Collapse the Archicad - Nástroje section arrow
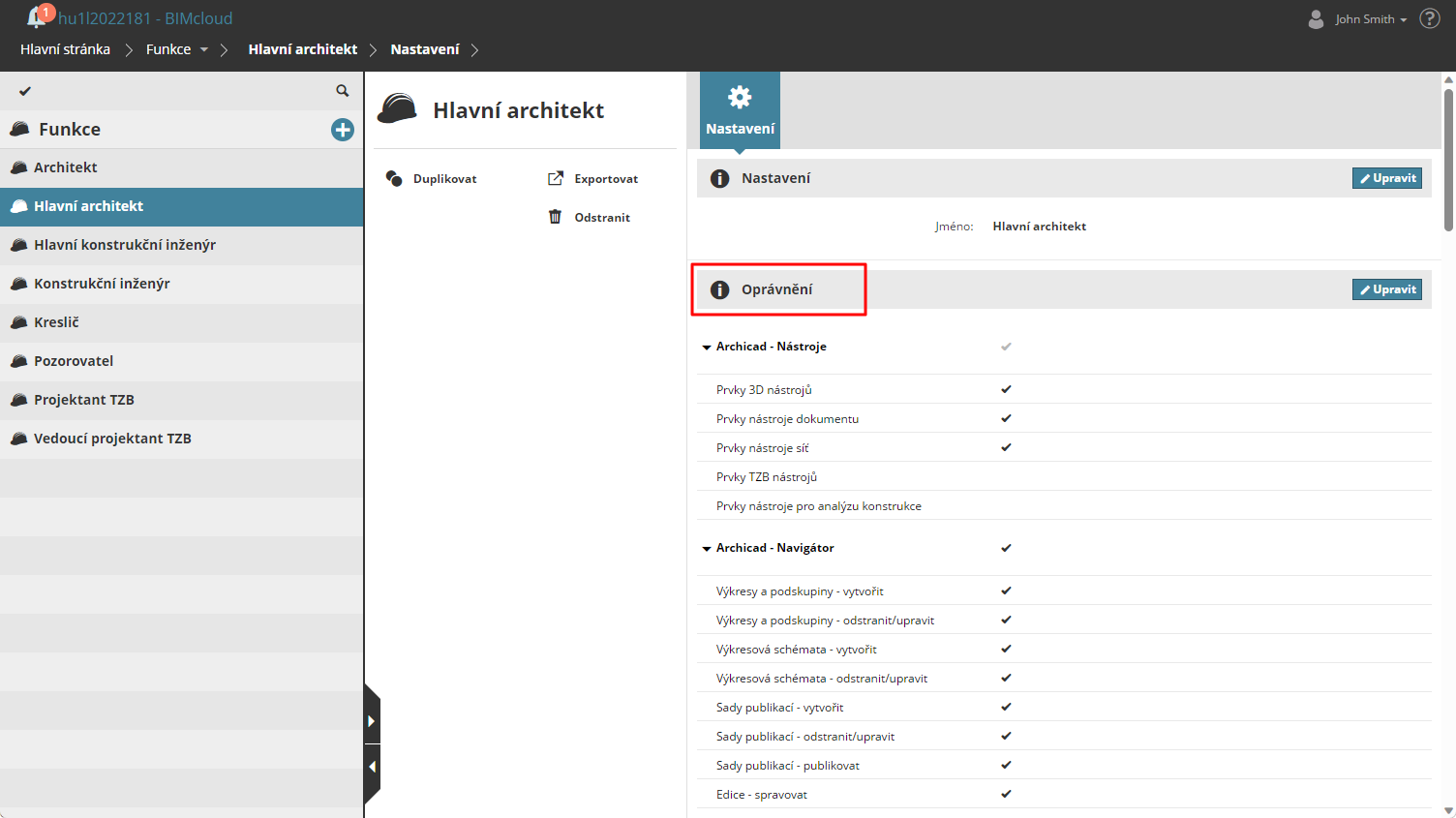The width and height of the screenshot is (1456, 818). 707,348
